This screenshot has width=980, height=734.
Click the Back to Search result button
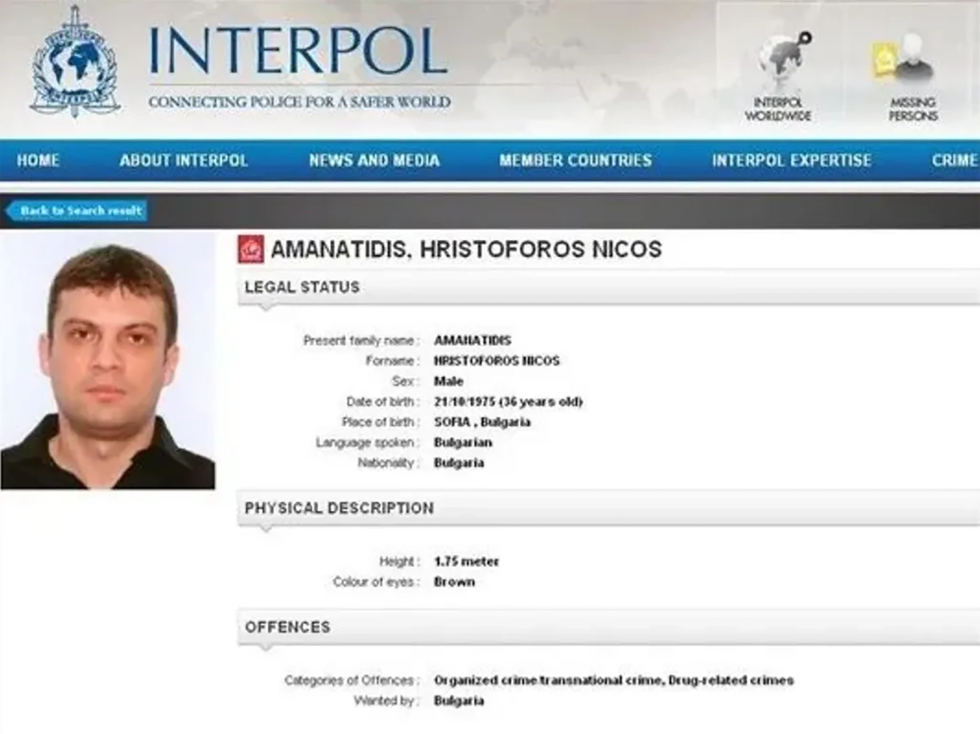click(x=76, y=211)
